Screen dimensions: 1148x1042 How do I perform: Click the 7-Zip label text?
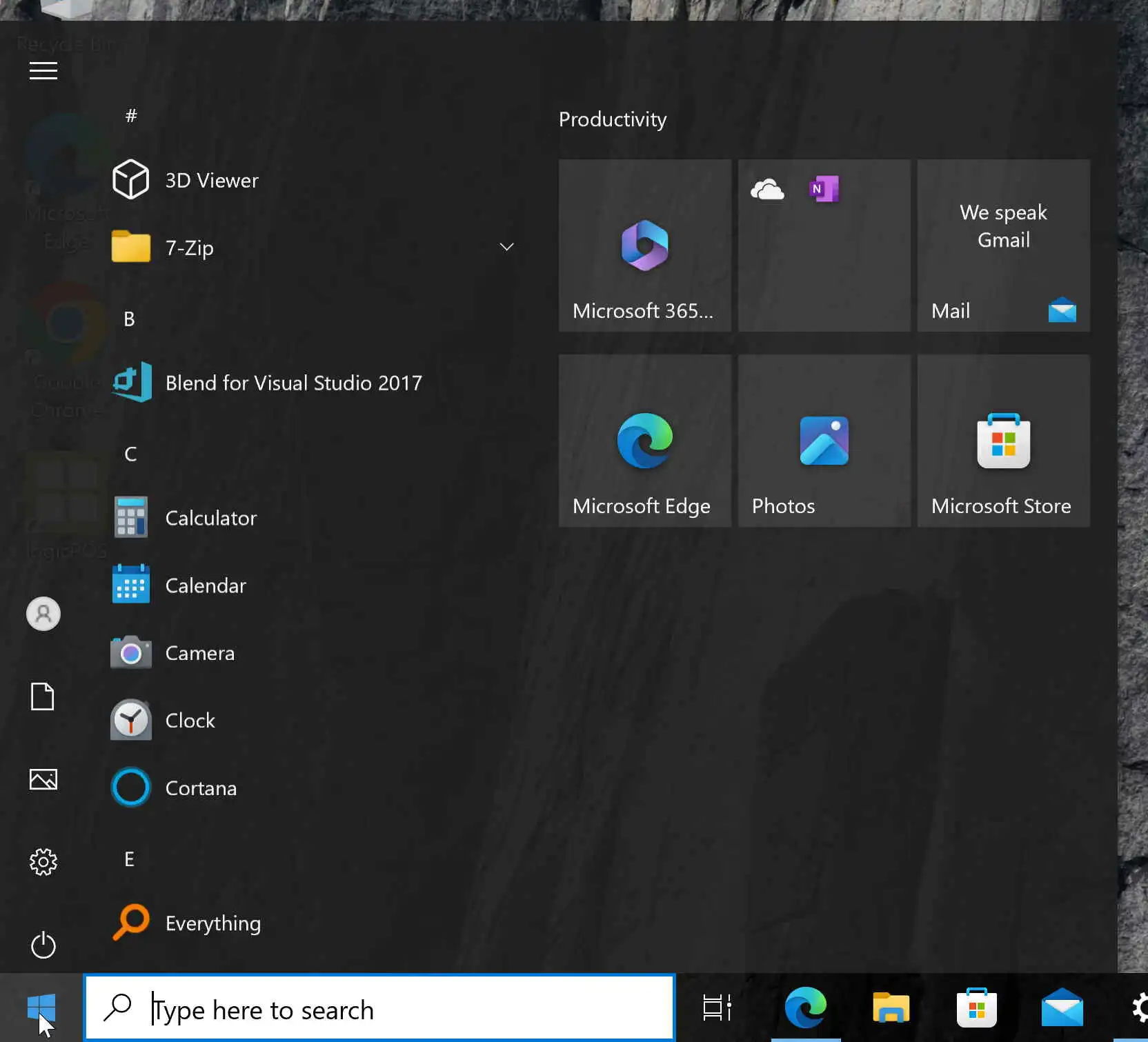[190, 248]
